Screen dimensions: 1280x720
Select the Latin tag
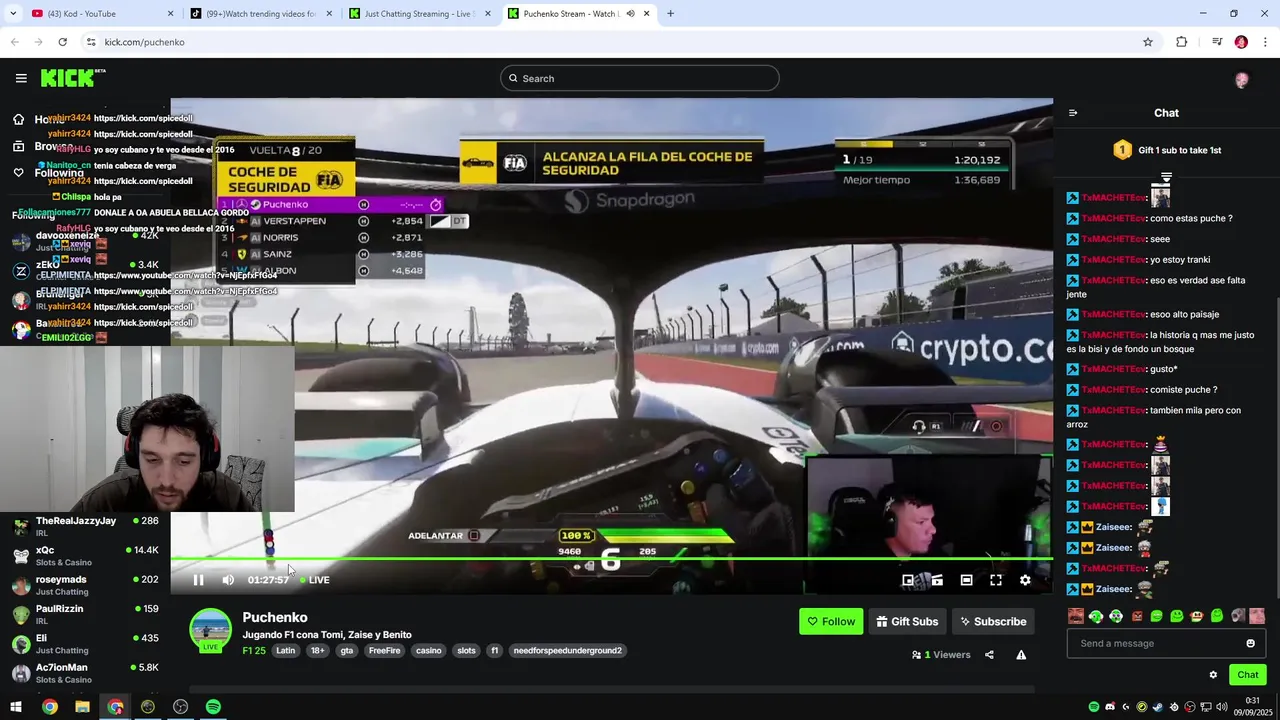[x=286, y=651]
